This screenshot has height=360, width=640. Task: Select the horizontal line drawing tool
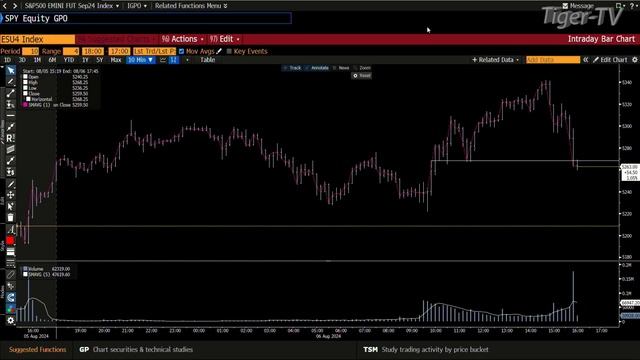pos(11,116)
